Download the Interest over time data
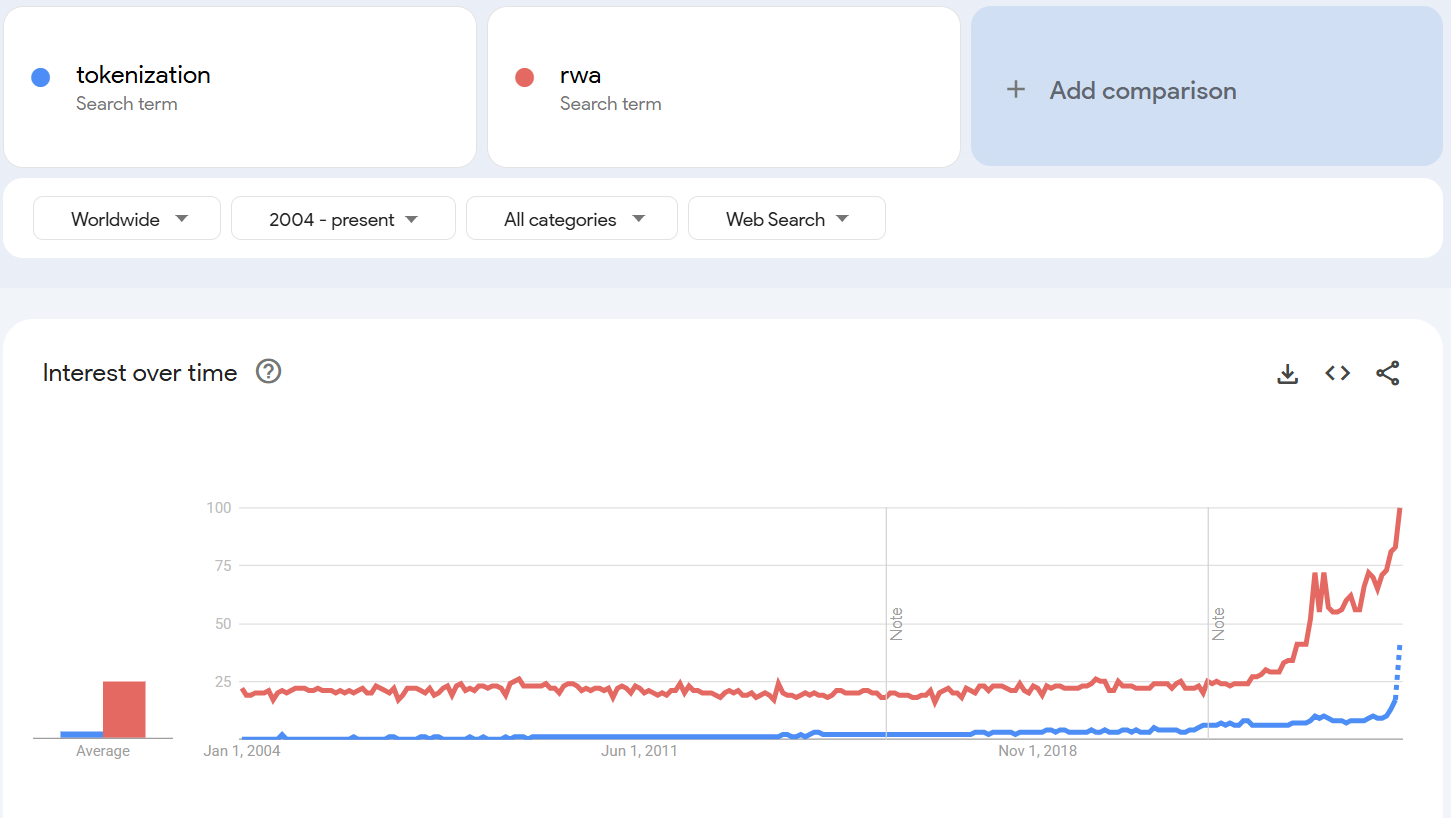Image resolution: width=1451 pixels, height=818 pixels. [1288, 374]
